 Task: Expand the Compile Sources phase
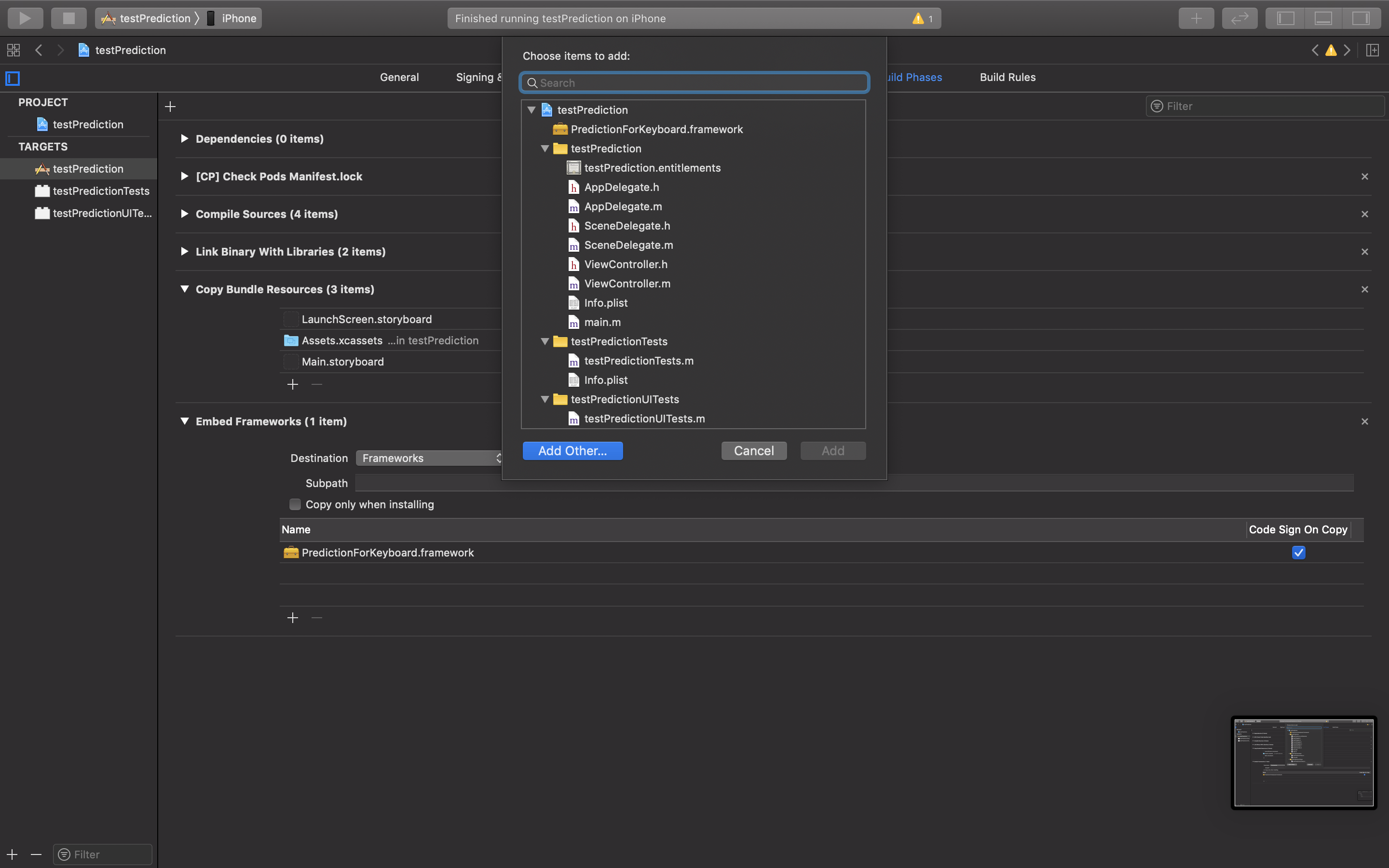click(184, 214)
